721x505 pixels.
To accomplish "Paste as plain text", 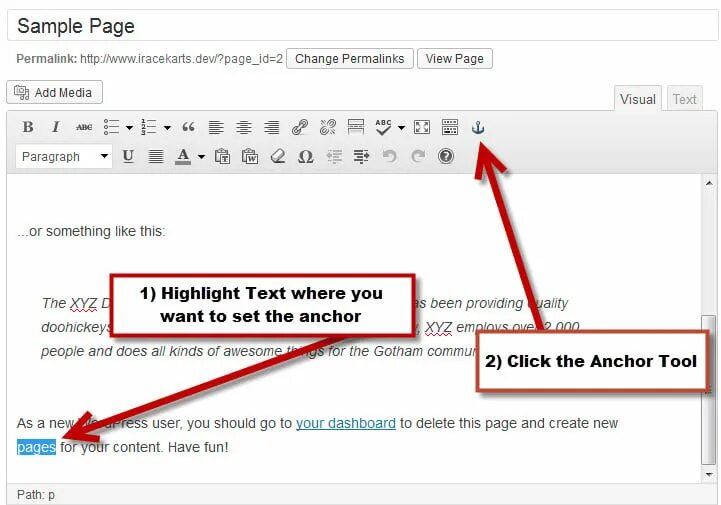I will coord(222,156).
